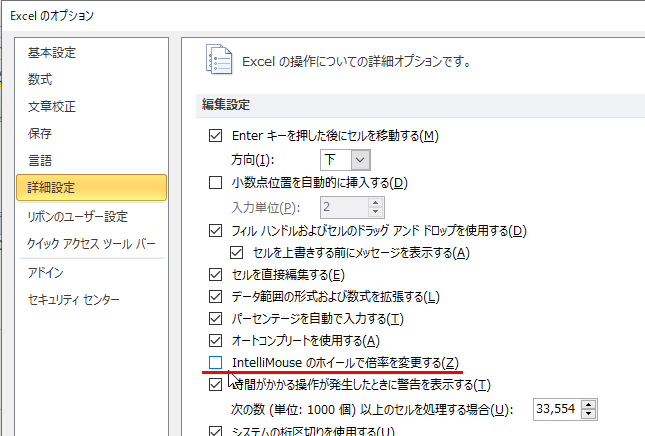Select the highlighted 詳細設定 category
Screen dimensions: 645x436
91,188
